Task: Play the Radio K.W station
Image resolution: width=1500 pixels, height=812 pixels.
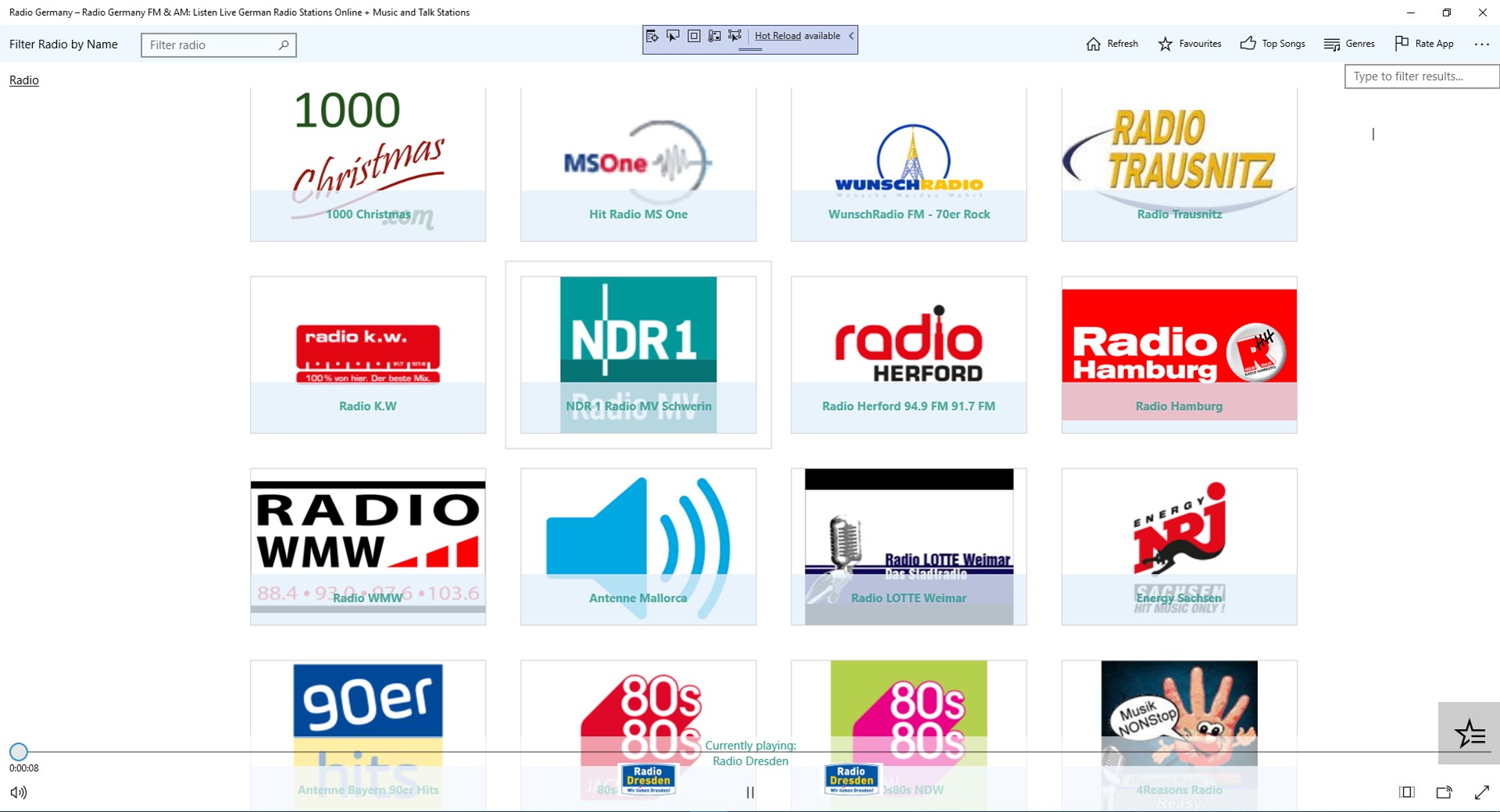Action: (x=368, y=354)
